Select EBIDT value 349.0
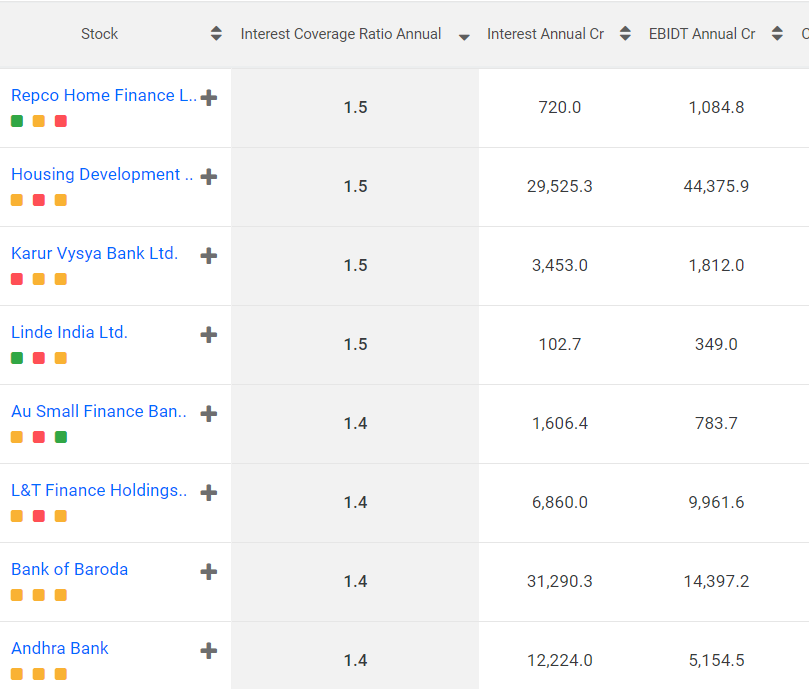This screenshot has width=809, height=689. click(x=716, y=344)
